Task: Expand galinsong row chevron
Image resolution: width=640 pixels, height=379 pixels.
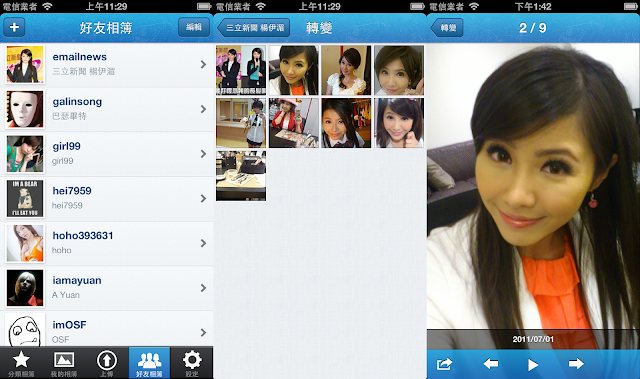Action: tap(203, 109)
